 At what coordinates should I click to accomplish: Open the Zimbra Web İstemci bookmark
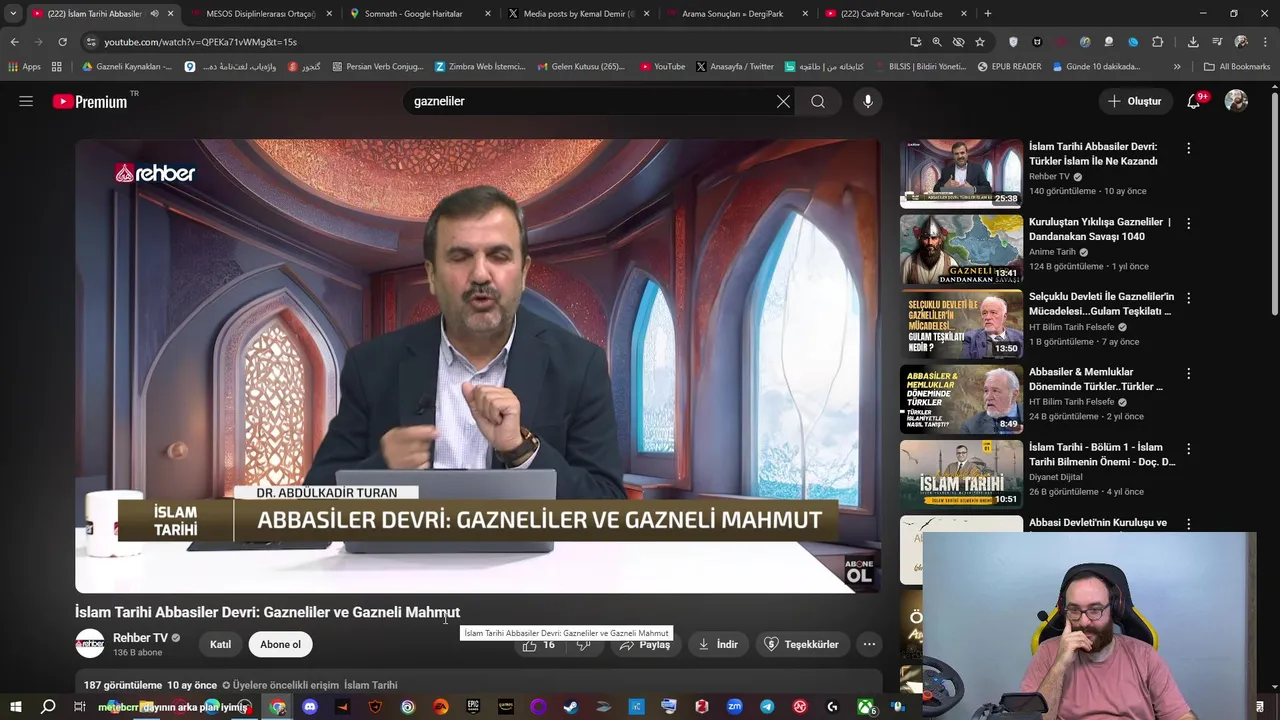pyautogui.click(x=479, y=67)
